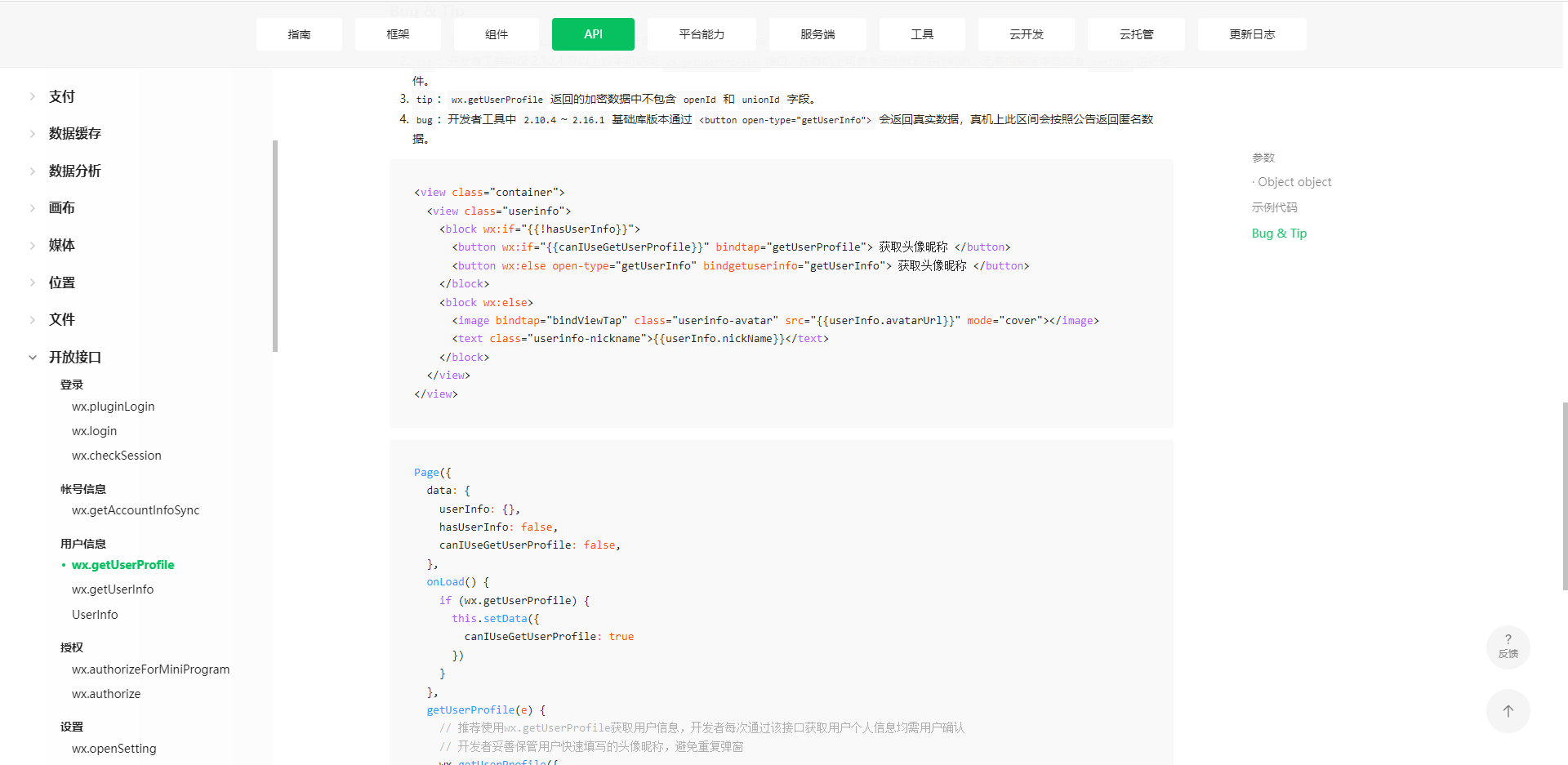Go to wx.checkSession page

pyautogui.click(x=117, y=456)
